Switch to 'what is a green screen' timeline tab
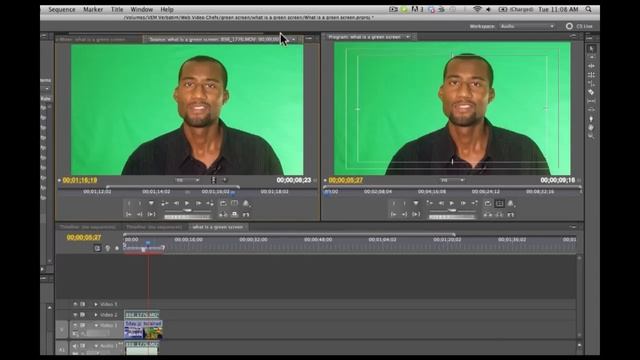The image size is (640, 360). click(218, 227)
